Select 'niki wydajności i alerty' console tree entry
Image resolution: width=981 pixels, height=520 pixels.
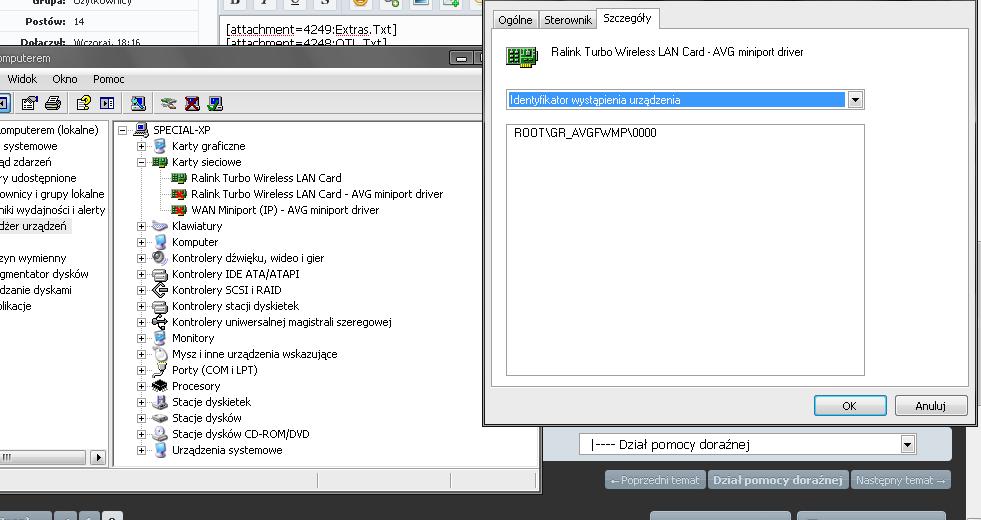53,210
